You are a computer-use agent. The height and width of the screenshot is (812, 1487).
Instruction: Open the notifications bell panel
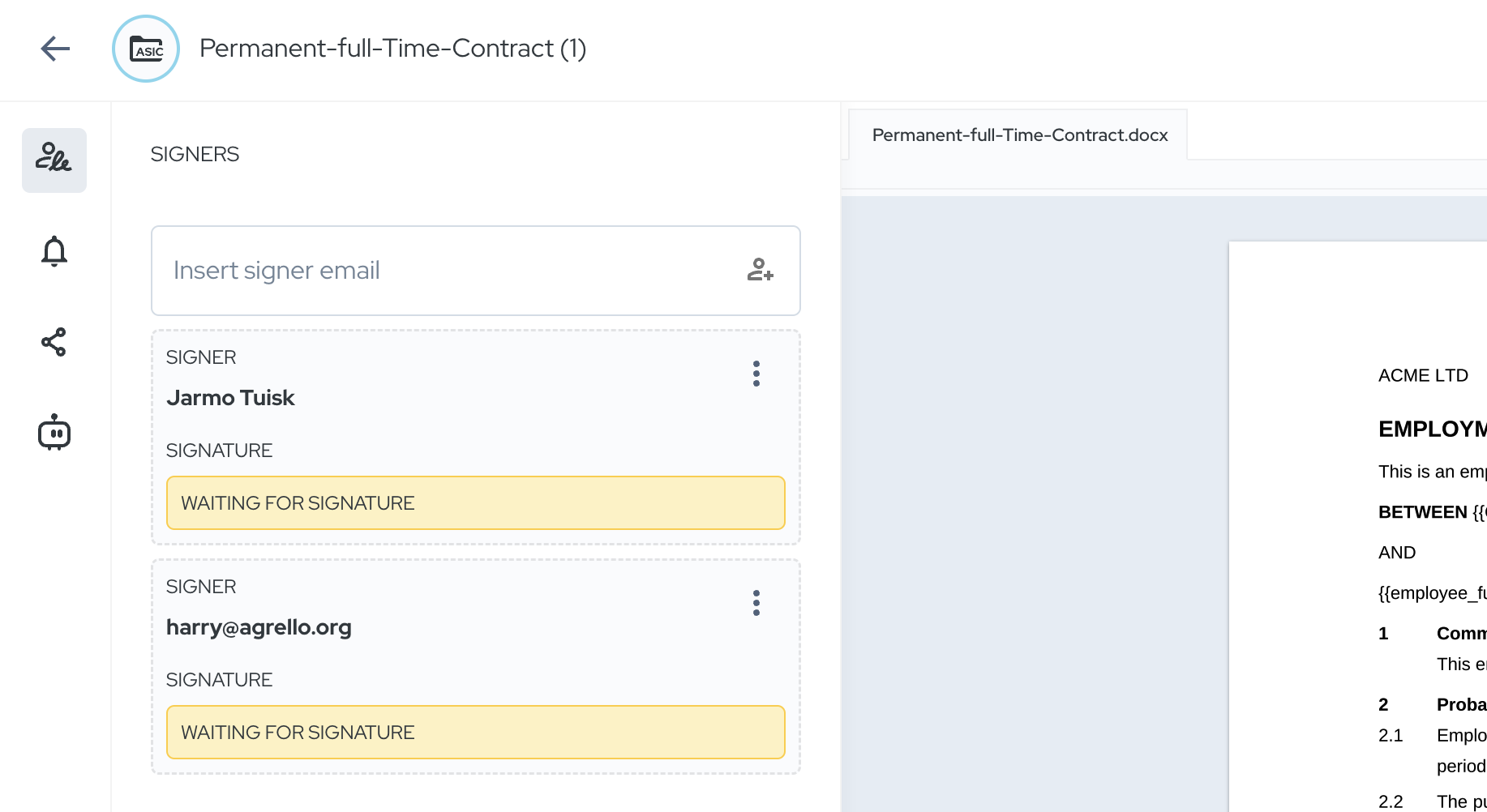pos(54,251)
